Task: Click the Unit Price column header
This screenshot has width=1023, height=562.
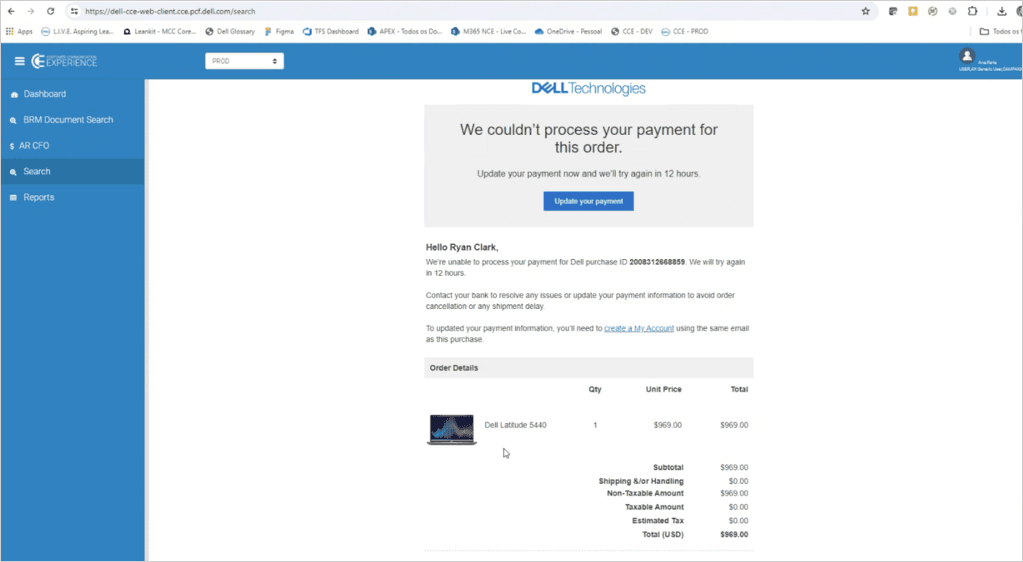Action: (x=664, y=389)
